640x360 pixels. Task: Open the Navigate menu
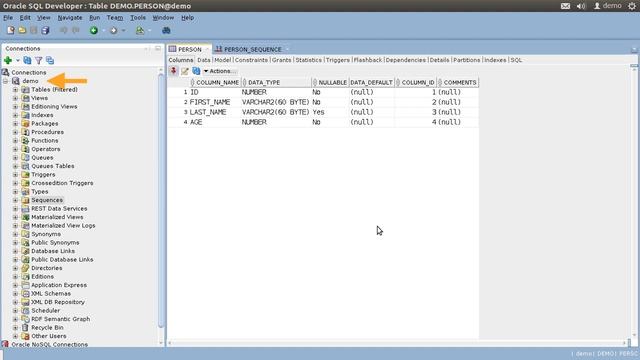click(x=70, y=18)
